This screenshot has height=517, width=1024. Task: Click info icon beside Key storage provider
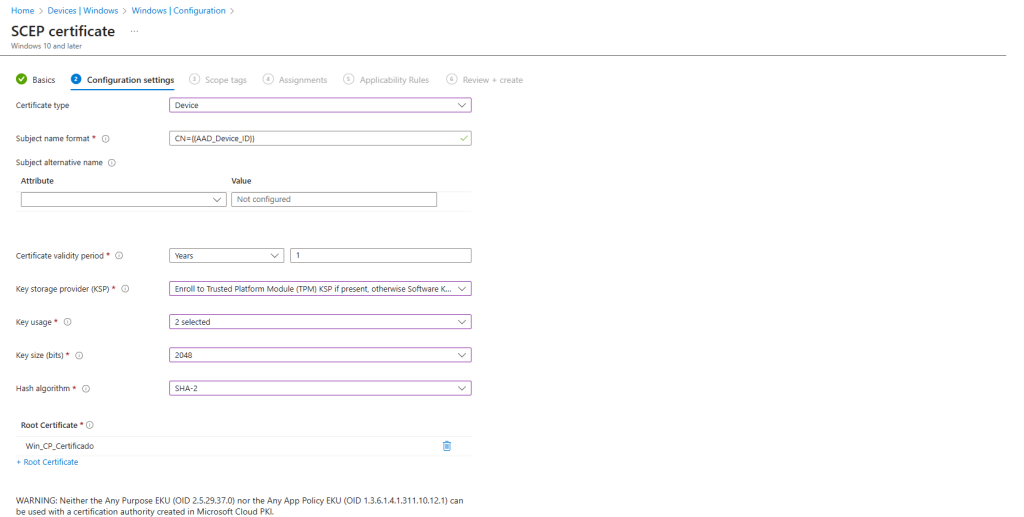pyautogui.click(x=125, y=289)
